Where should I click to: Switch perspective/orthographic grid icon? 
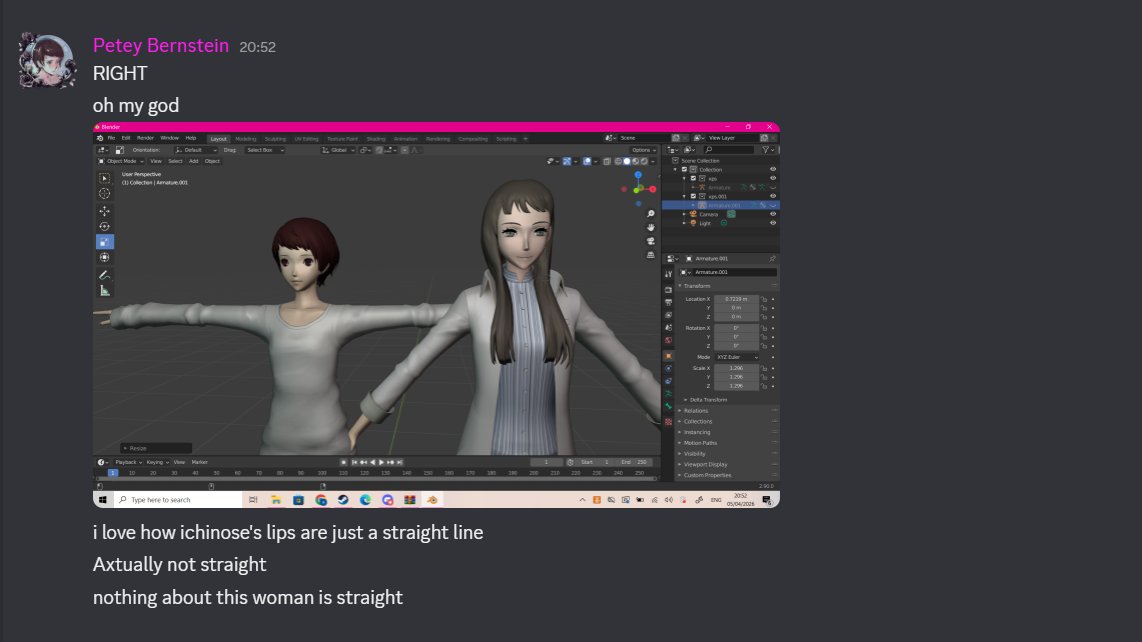[650, 255]
